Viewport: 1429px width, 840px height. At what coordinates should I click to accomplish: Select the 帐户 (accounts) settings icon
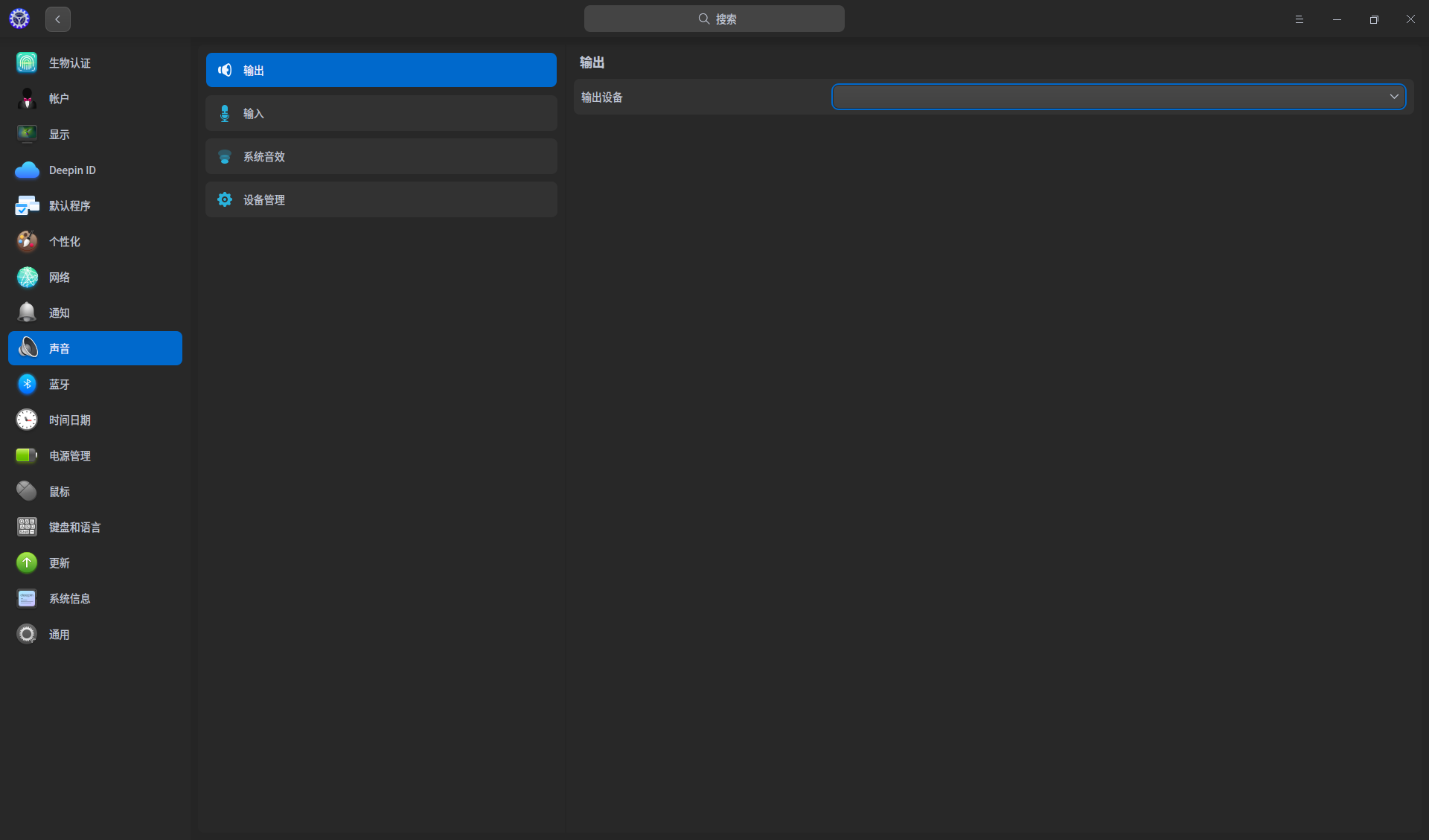[27, 98]
